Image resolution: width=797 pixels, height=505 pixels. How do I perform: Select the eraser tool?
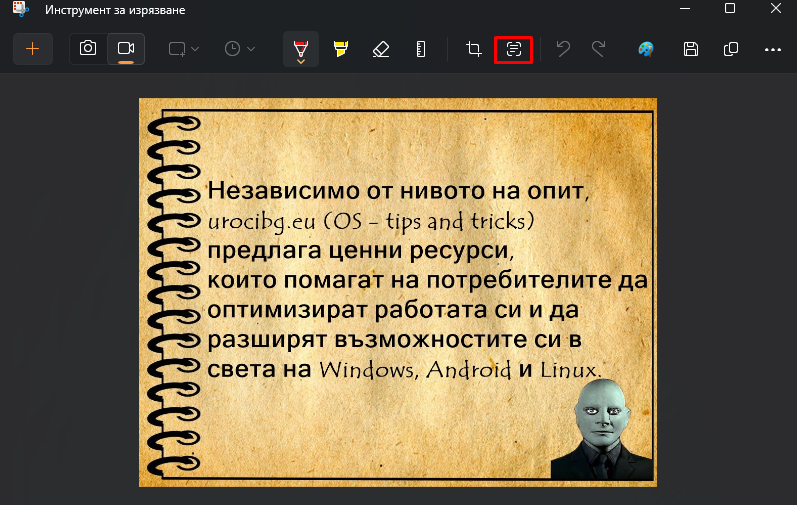coord(381,49)
